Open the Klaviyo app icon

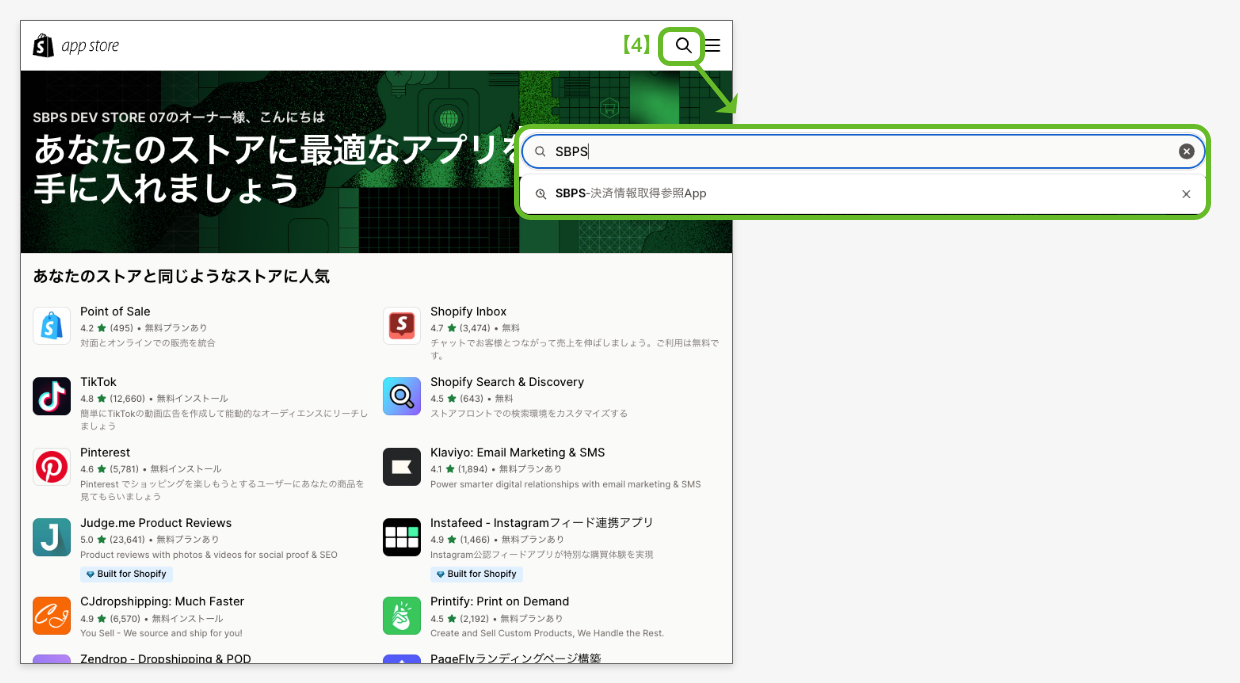click(402, 467)
